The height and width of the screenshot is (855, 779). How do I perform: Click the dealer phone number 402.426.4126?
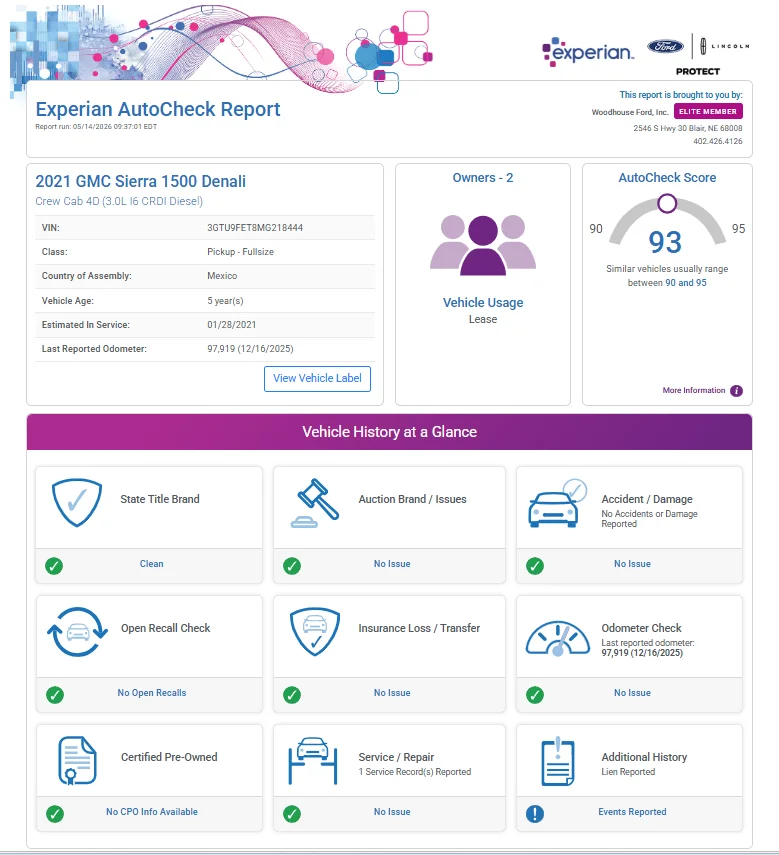[717, 141]
